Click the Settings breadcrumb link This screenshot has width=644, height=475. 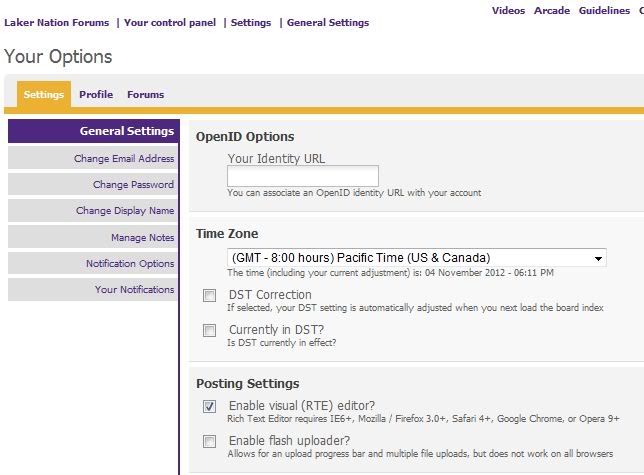pos(251,23)
